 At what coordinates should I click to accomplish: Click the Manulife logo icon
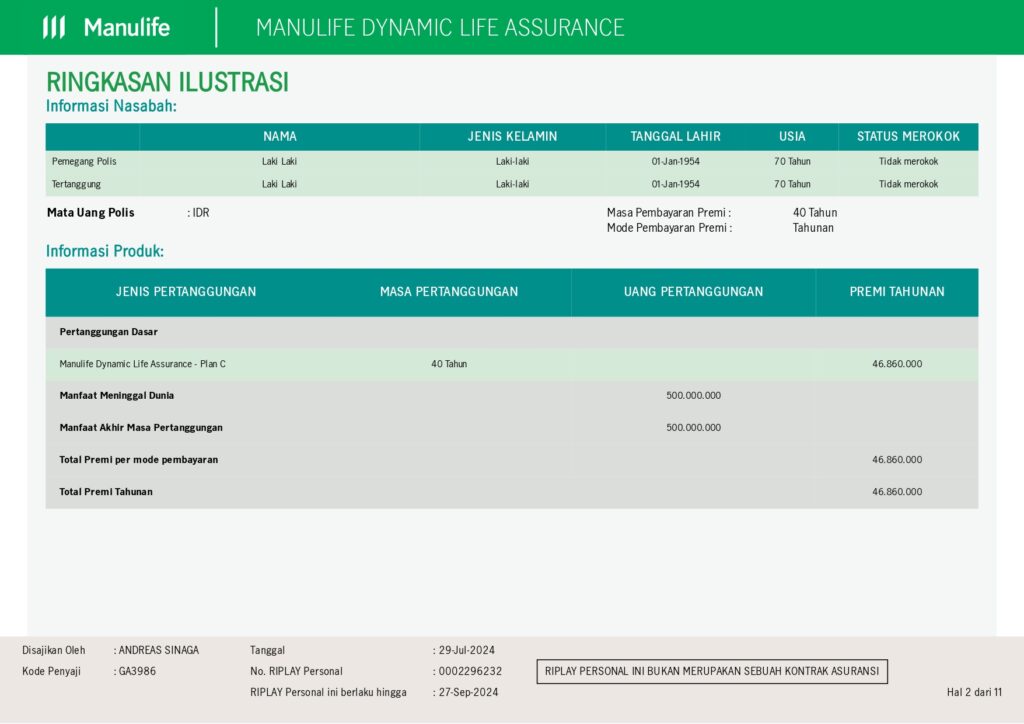tap(54, 27)
